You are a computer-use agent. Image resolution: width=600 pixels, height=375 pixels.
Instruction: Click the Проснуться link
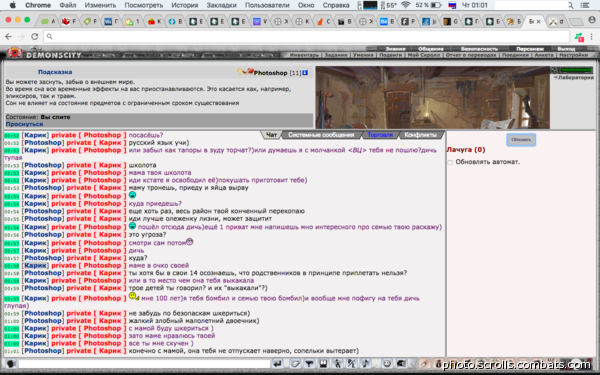[x=24, y=124]
